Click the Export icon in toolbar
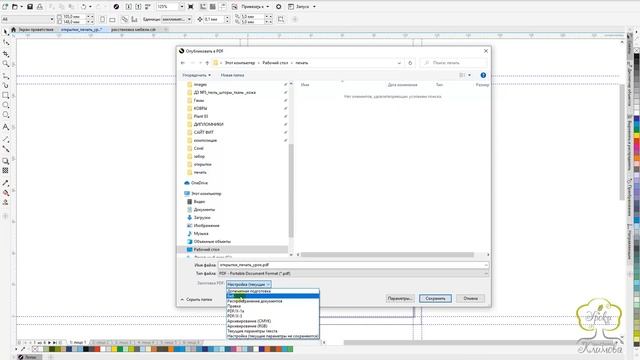The image size is (640, 360). pos(138,7)
